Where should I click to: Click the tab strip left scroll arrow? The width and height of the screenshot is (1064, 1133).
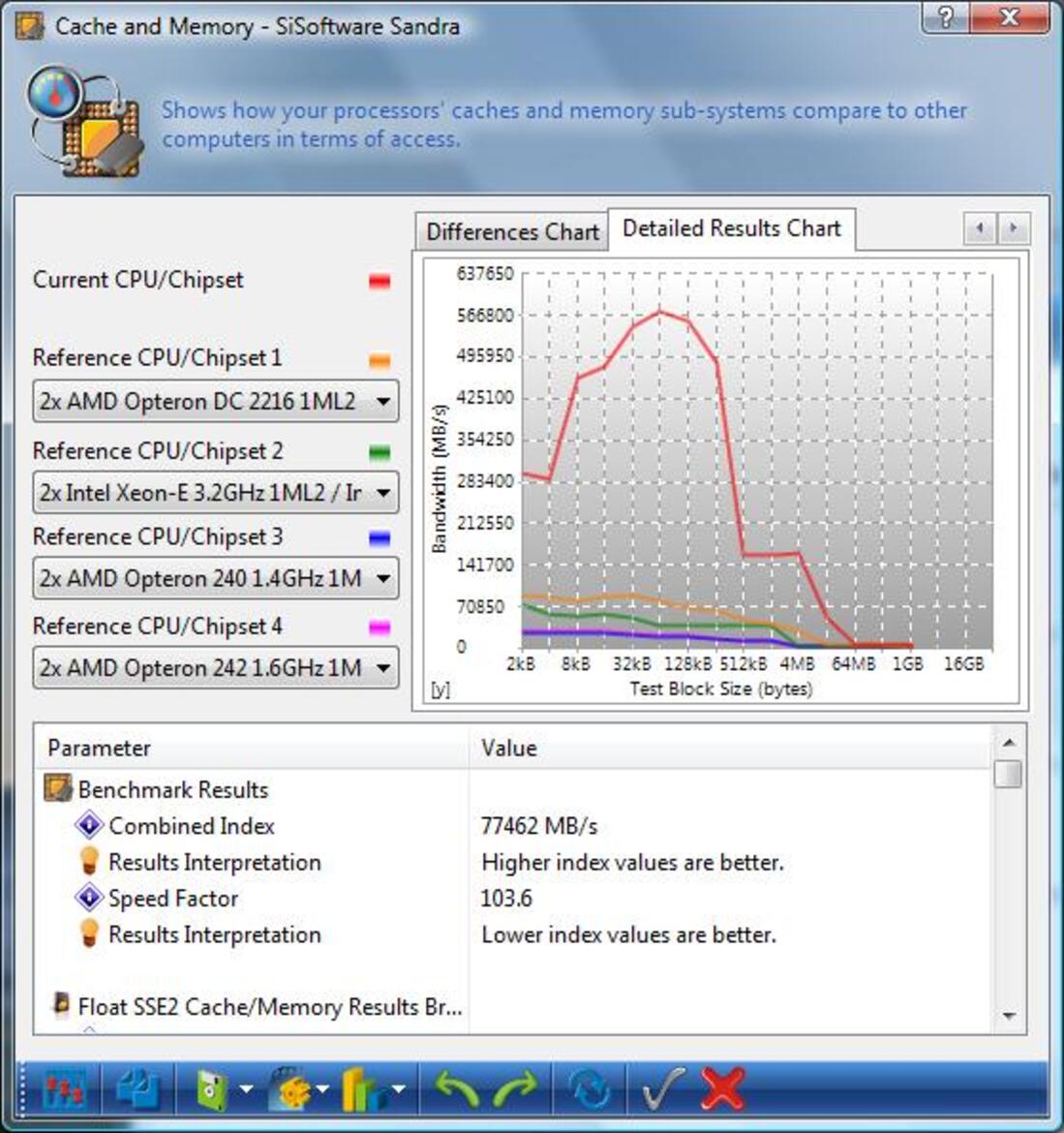[980, 230]
